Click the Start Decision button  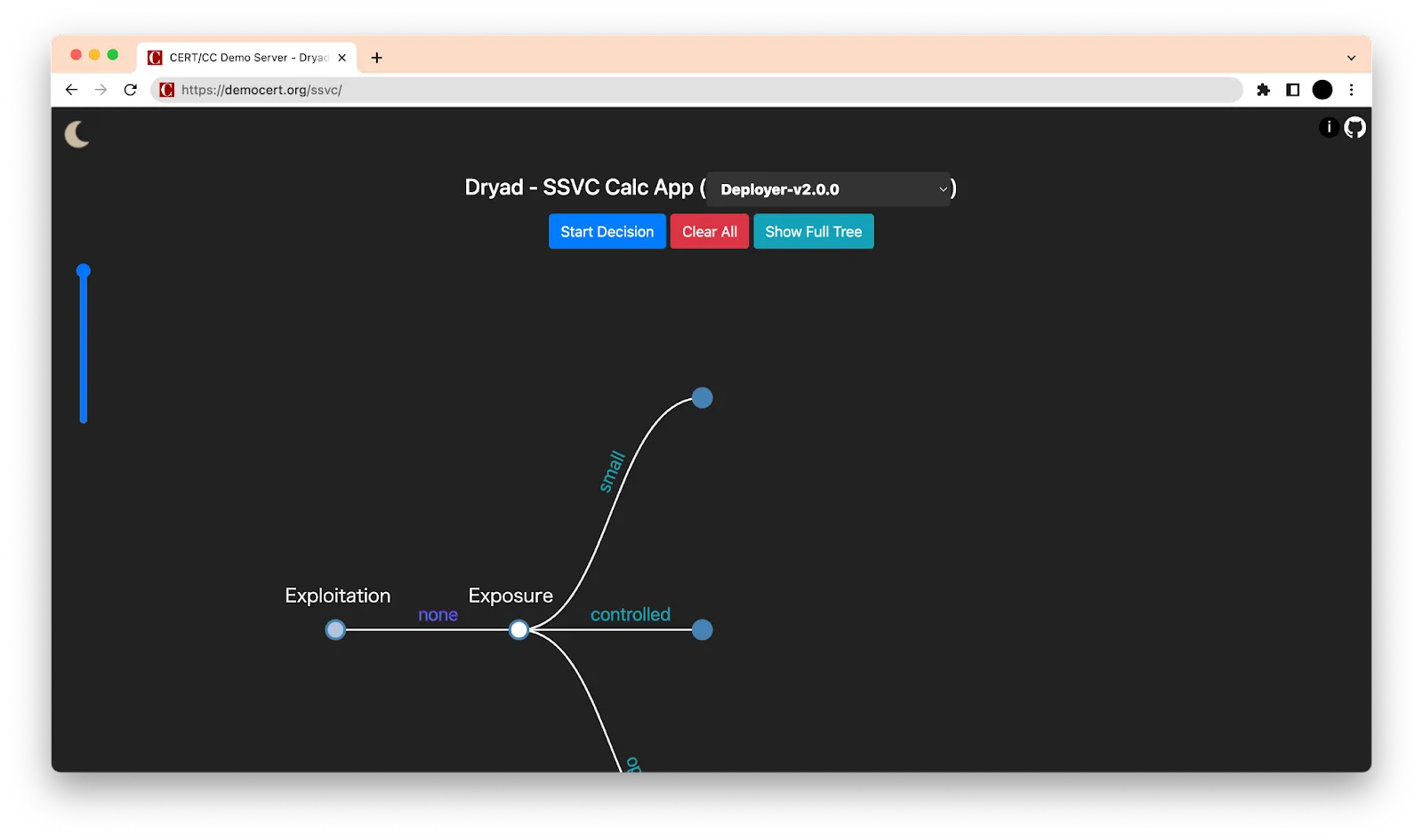click(607, 231)
